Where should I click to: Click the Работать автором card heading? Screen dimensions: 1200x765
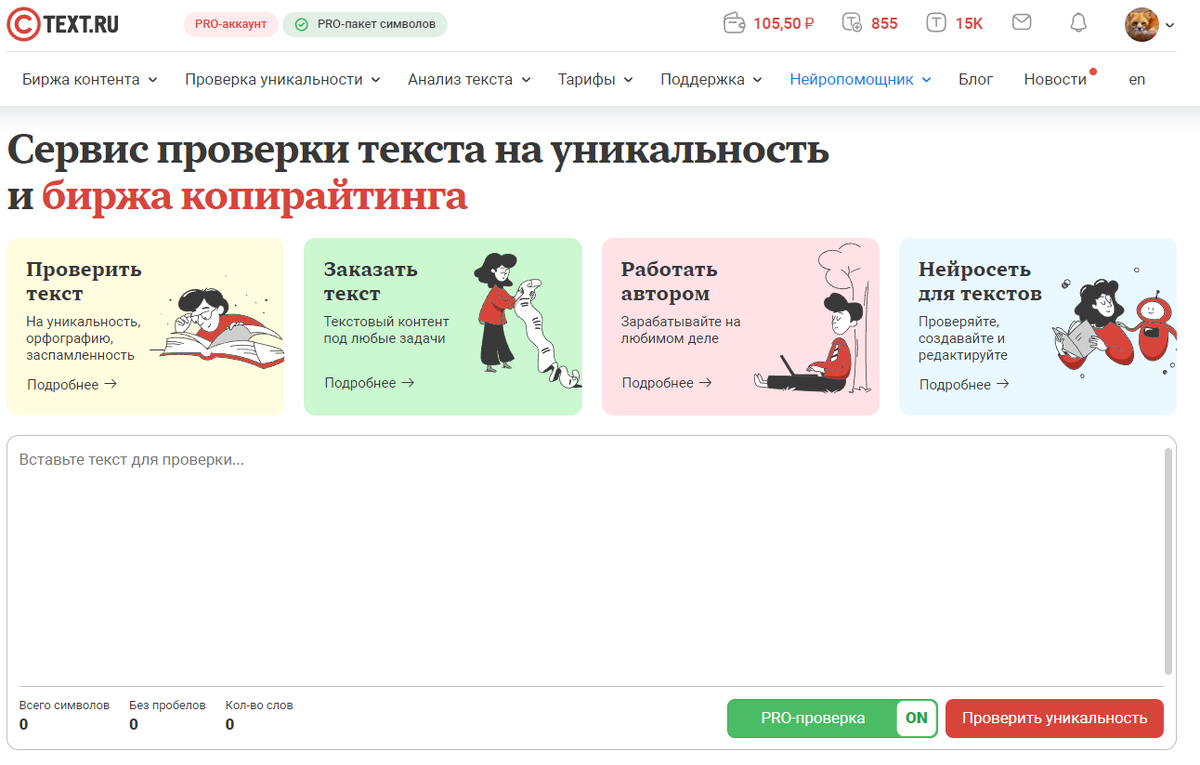click(669, 281)
